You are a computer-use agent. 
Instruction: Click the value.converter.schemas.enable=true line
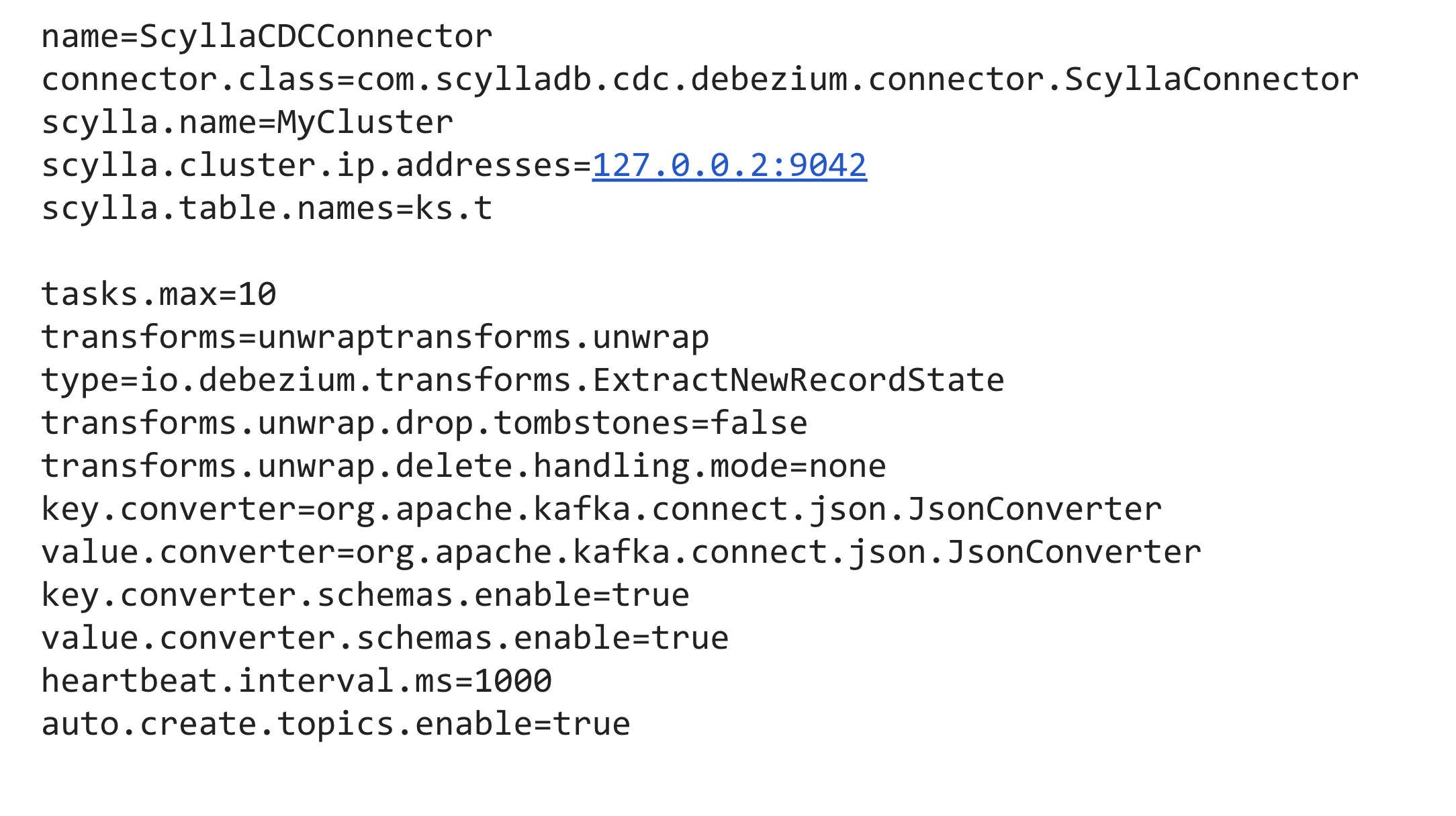click(x=385, y=638)
